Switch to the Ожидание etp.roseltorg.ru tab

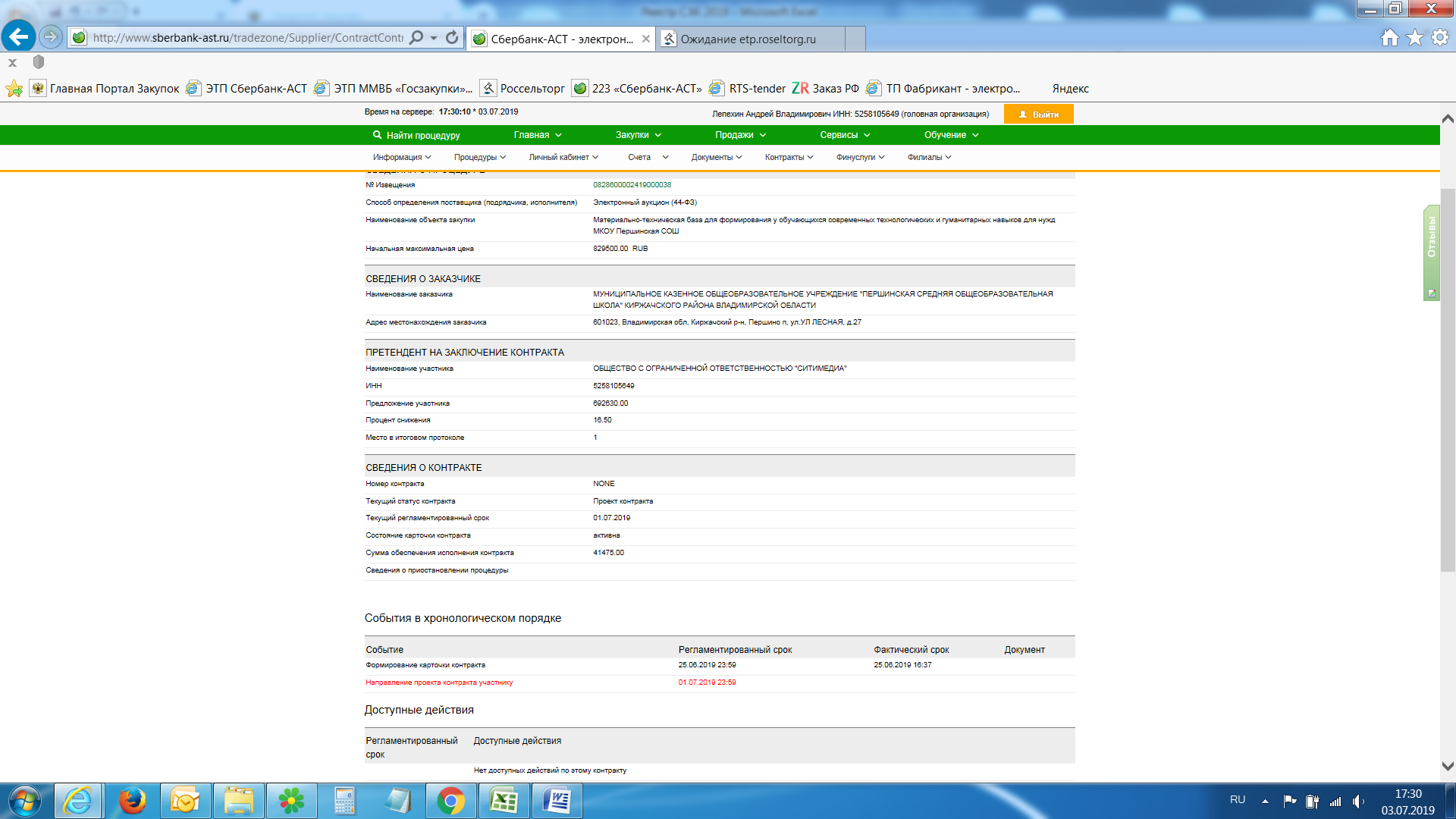coord(748,39)
